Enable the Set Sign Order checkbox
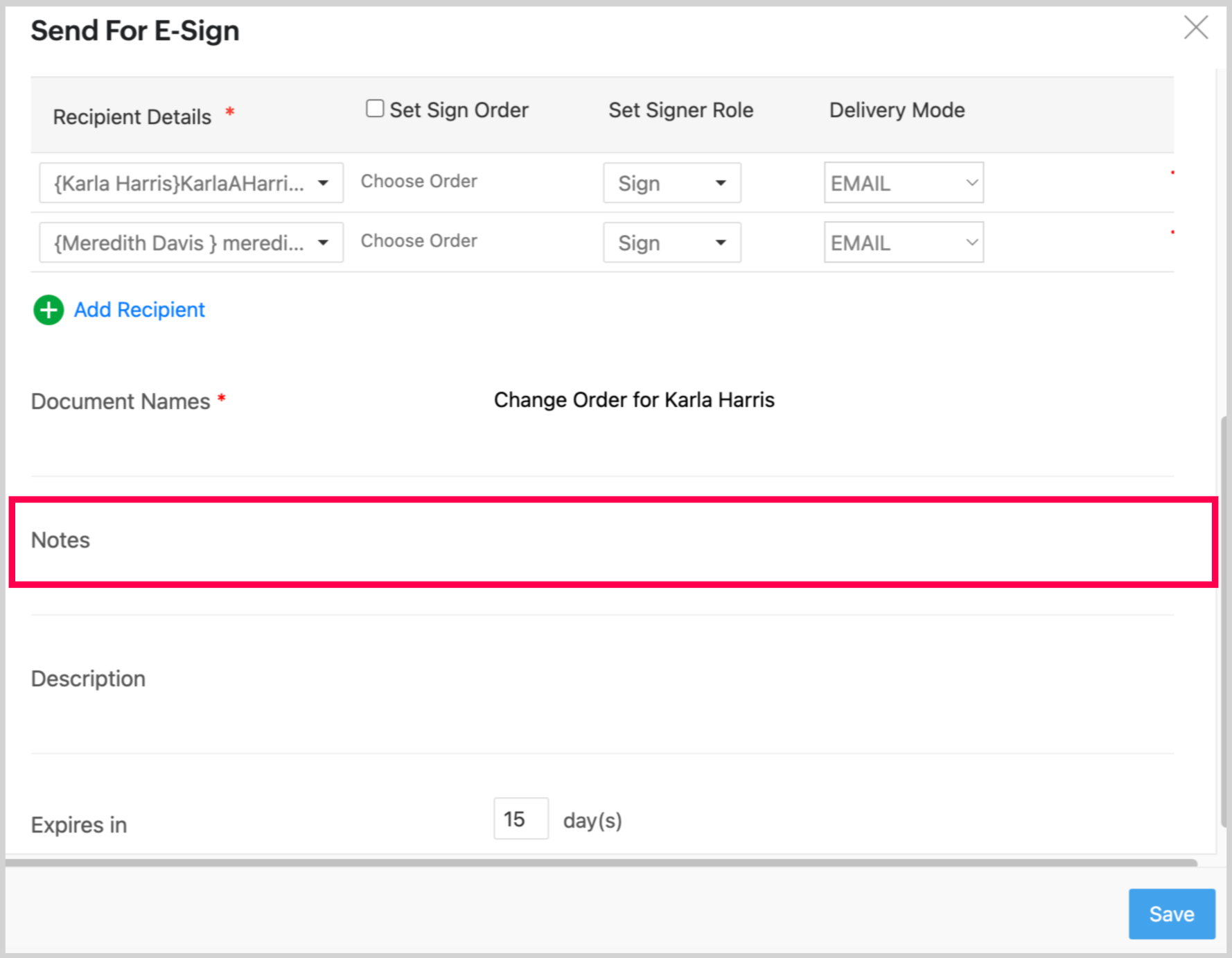1232x958 pixels. pos(375,109)
